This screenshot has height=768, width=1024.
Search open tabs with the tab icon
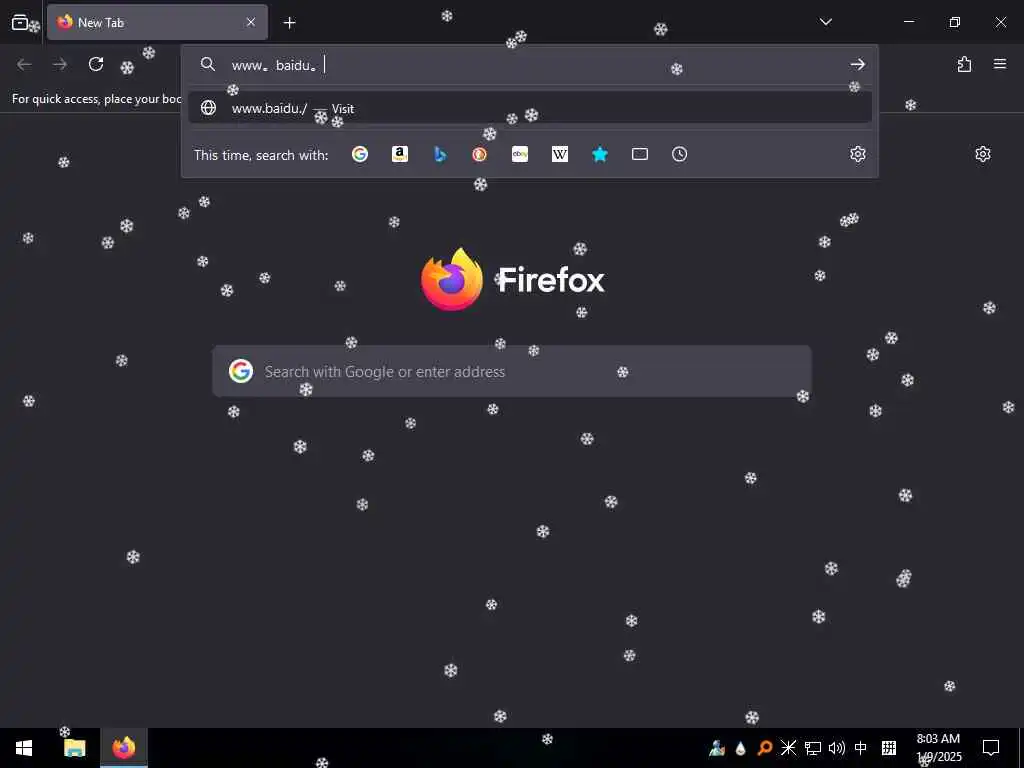tap(640, 154)
